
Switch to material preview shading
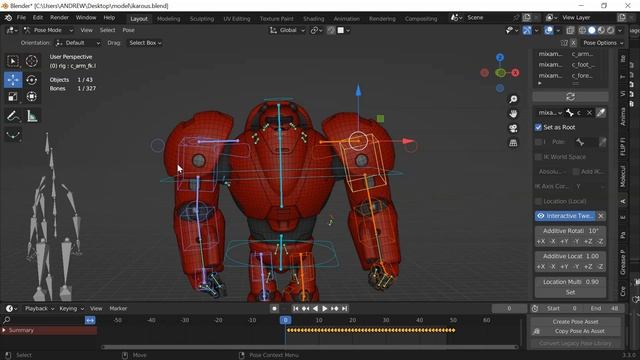pos(601,30)
